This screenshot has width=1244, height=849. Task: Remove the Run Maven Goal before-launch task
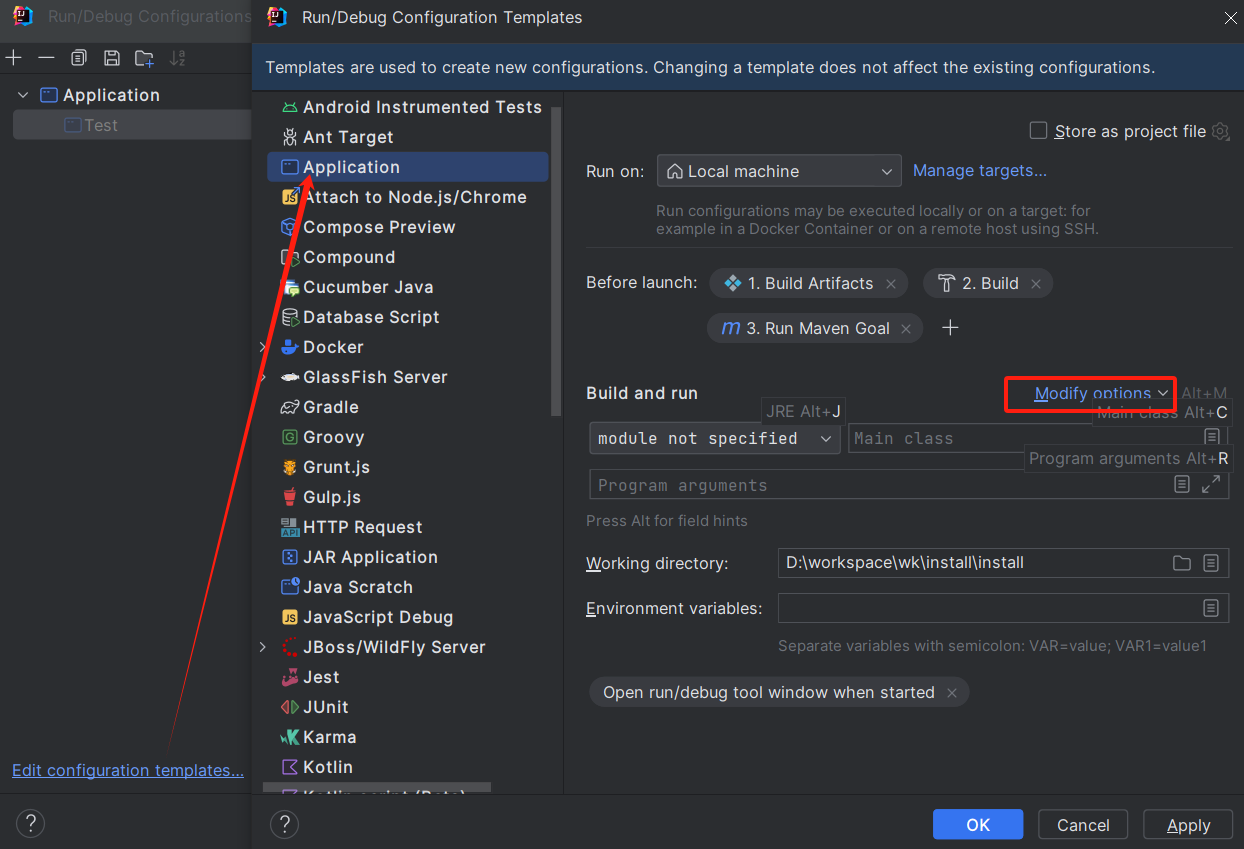(x=906, y=329)
